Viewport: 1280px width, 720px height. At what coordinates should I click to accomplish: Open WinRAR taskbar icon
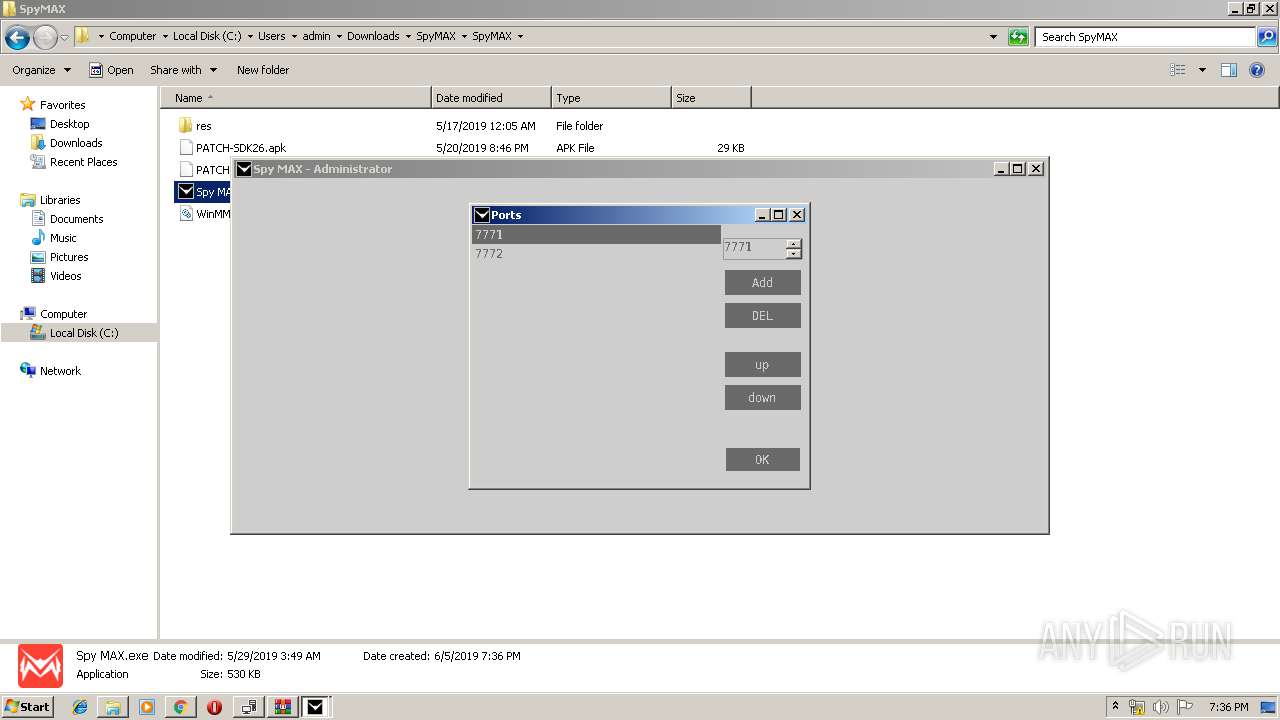click(x=283, y=707)
